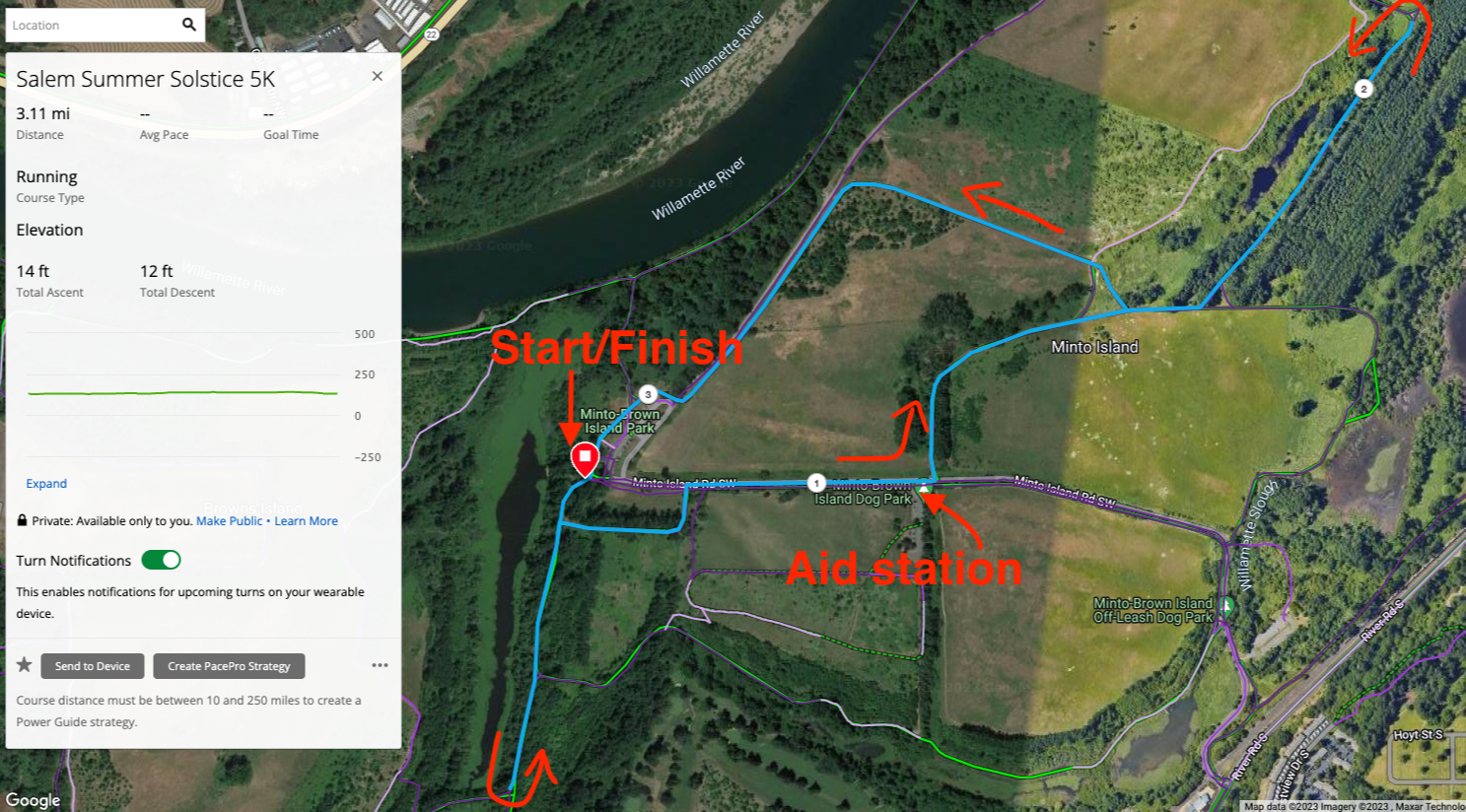
Task: Click the Minto-Brown Off-Leash Dog Park marker
Action: (x=1226, y=605)
